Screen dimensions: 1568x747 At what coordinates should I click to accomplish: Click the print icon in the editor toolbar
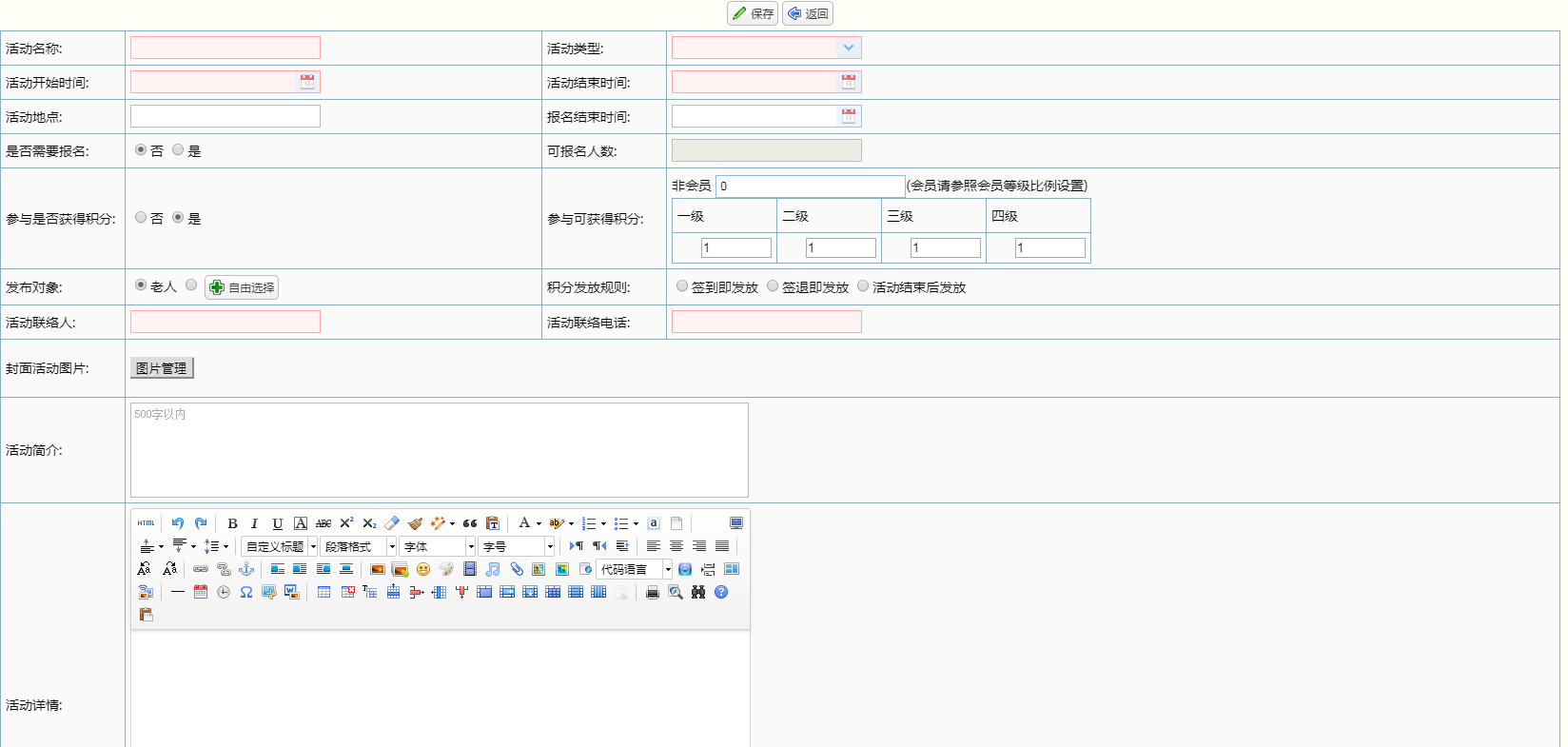point(653,592)
